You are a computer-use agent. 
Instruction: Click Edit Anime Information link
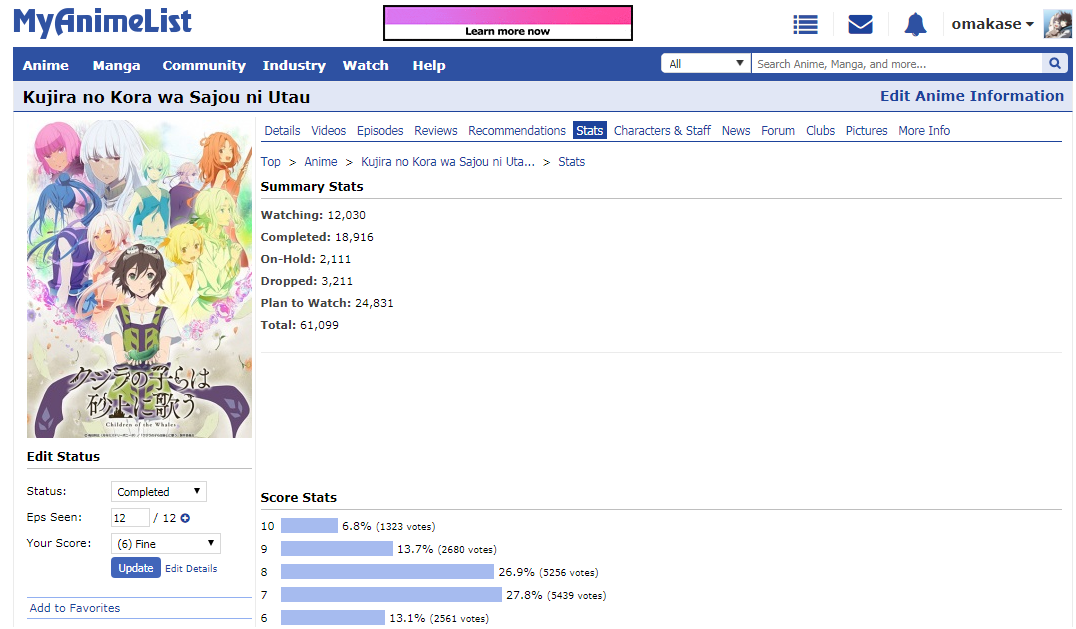click(972, 96)
